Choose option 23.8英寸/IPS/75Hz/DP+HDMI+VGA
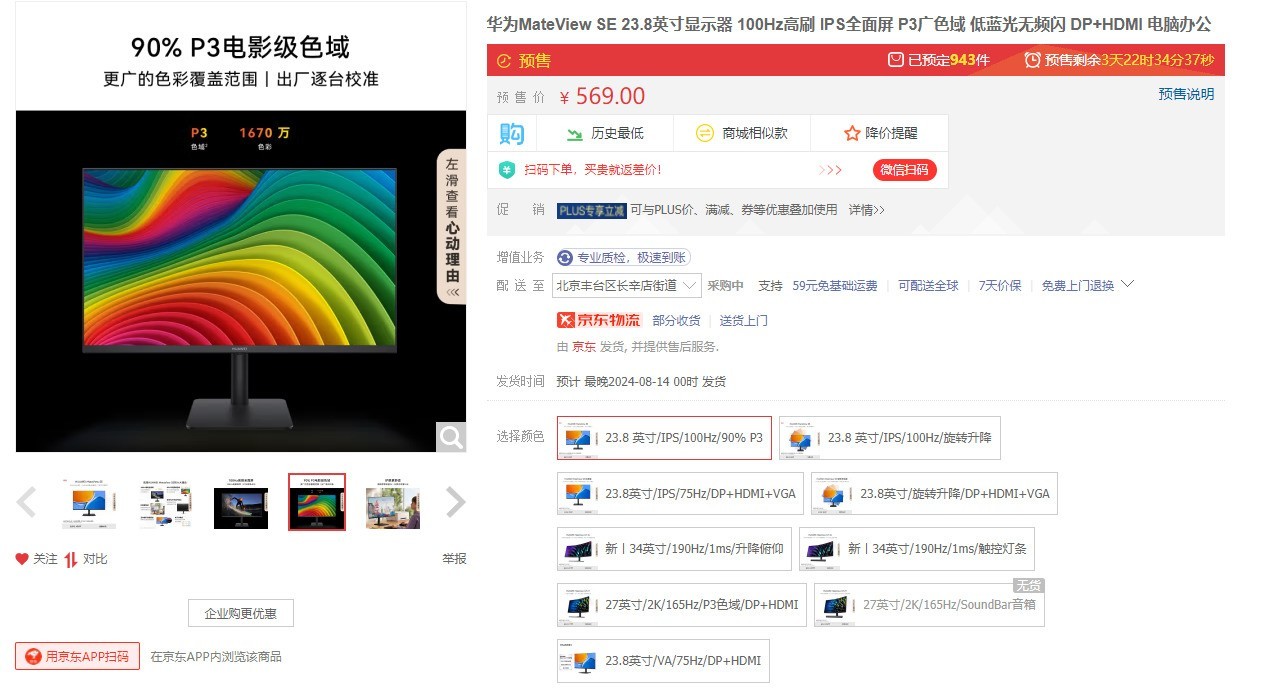This screenshot has height=695, width=1262. pos(680,493)
